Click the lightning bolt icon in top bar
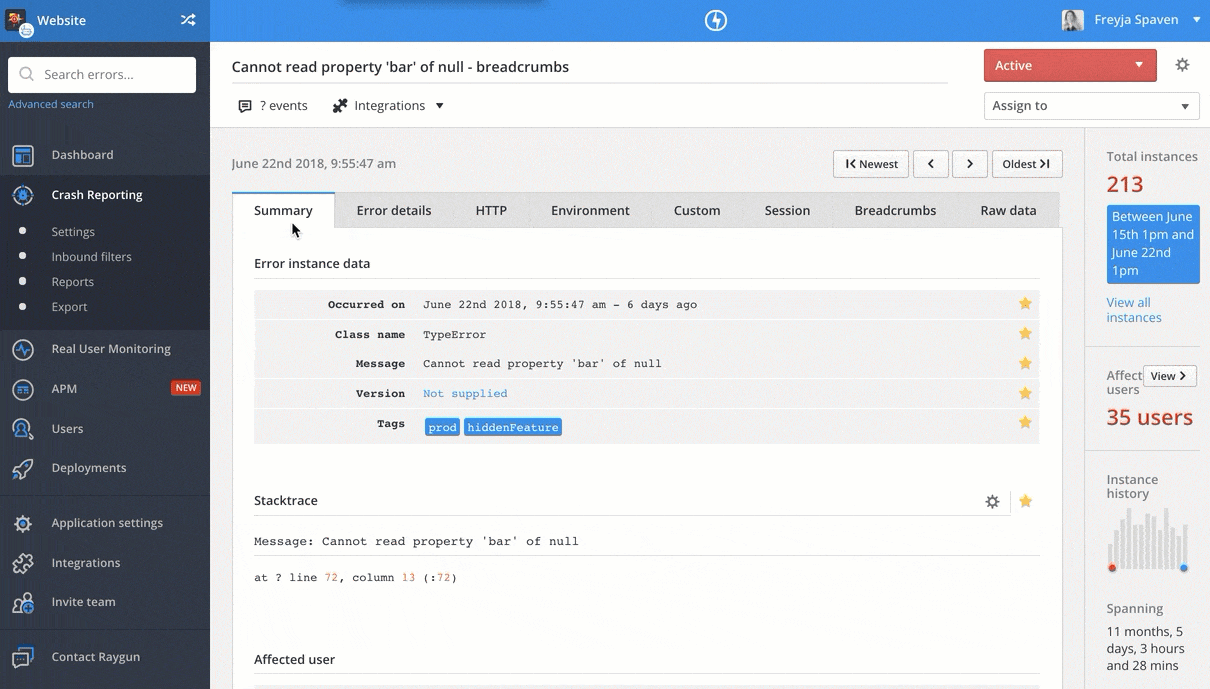The width and height of the screenshot is (1210, 689). [715, 20]
